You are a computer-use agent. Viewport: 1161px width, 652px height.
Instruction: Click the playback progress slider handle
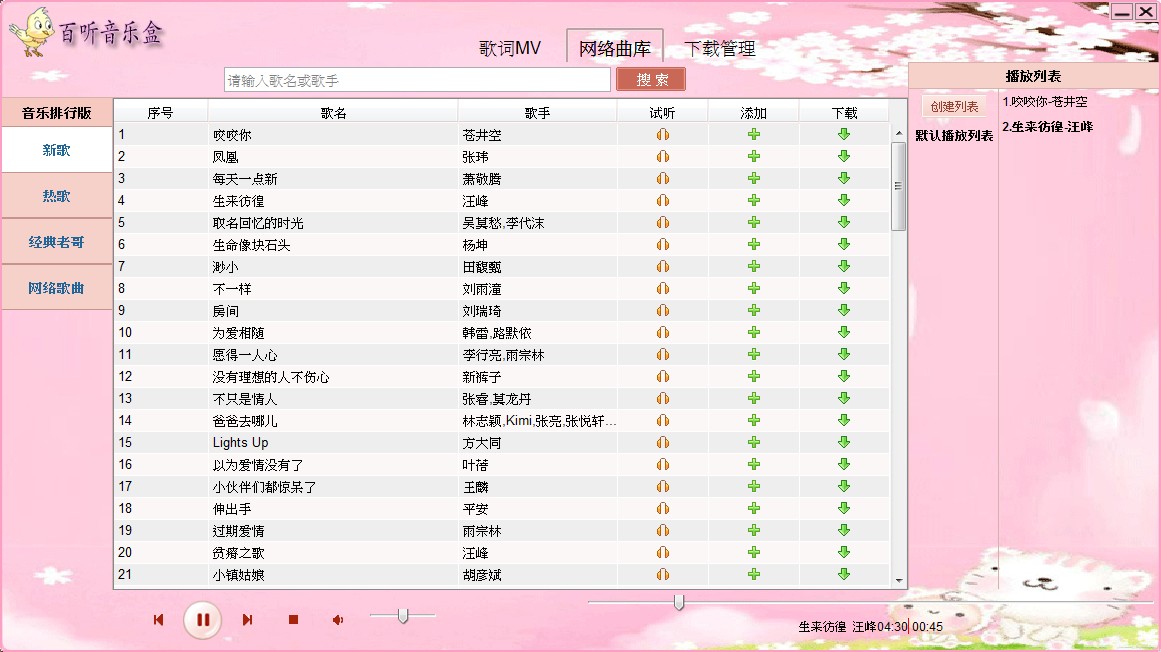[x=679, y=602]
